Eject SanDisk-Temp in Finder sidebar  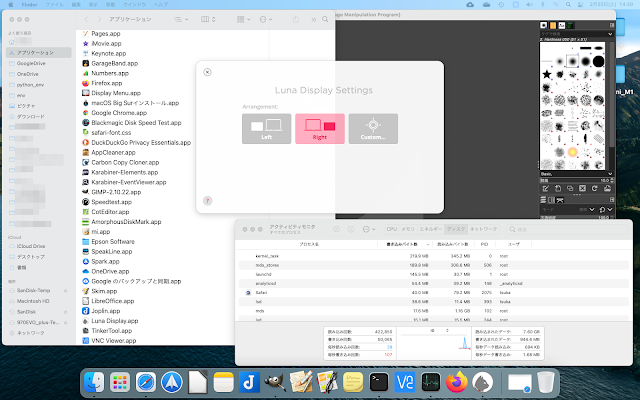65,290
